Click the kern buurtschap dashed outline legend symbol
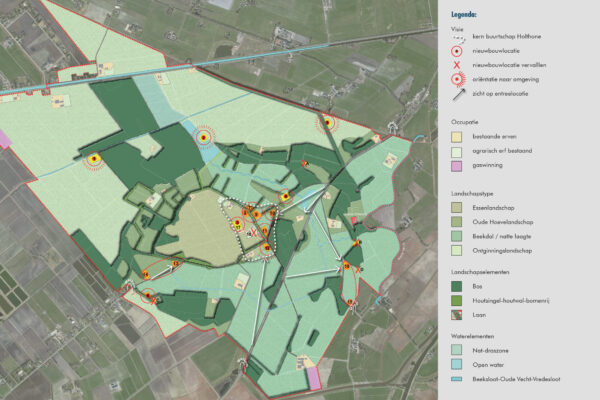Image resolution: width=600 pixels, height=400 pixels. coord(458,39)
